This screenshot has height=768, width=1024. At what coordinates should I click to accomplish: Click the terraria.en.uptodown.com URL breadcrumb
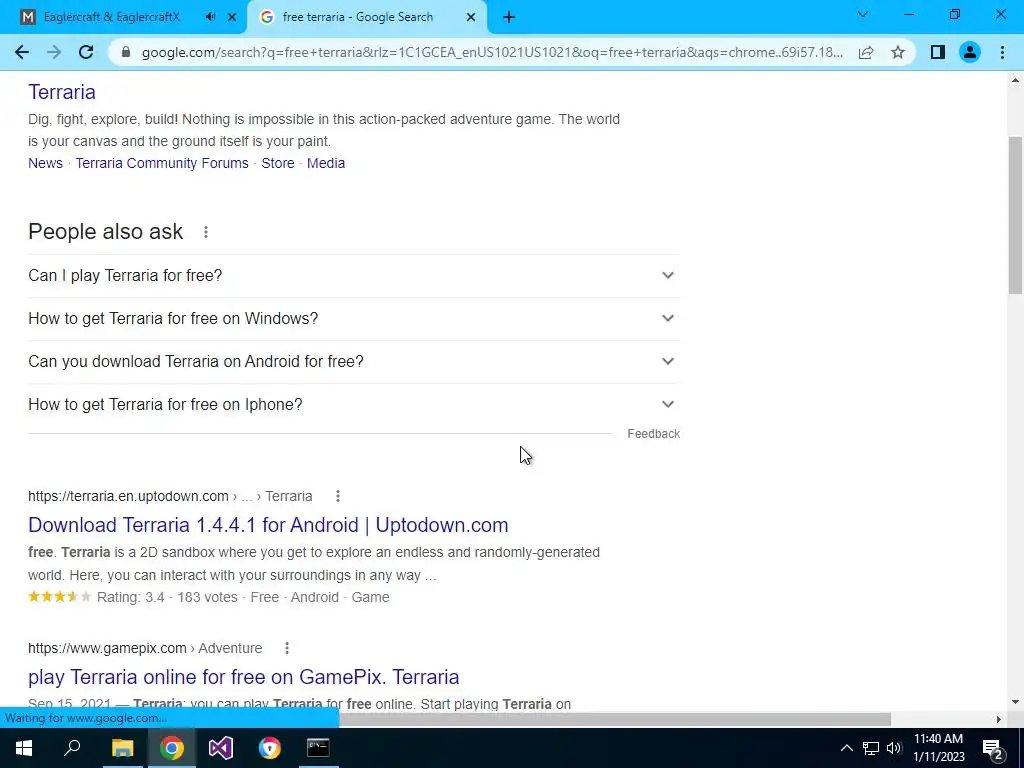[170, 496]
